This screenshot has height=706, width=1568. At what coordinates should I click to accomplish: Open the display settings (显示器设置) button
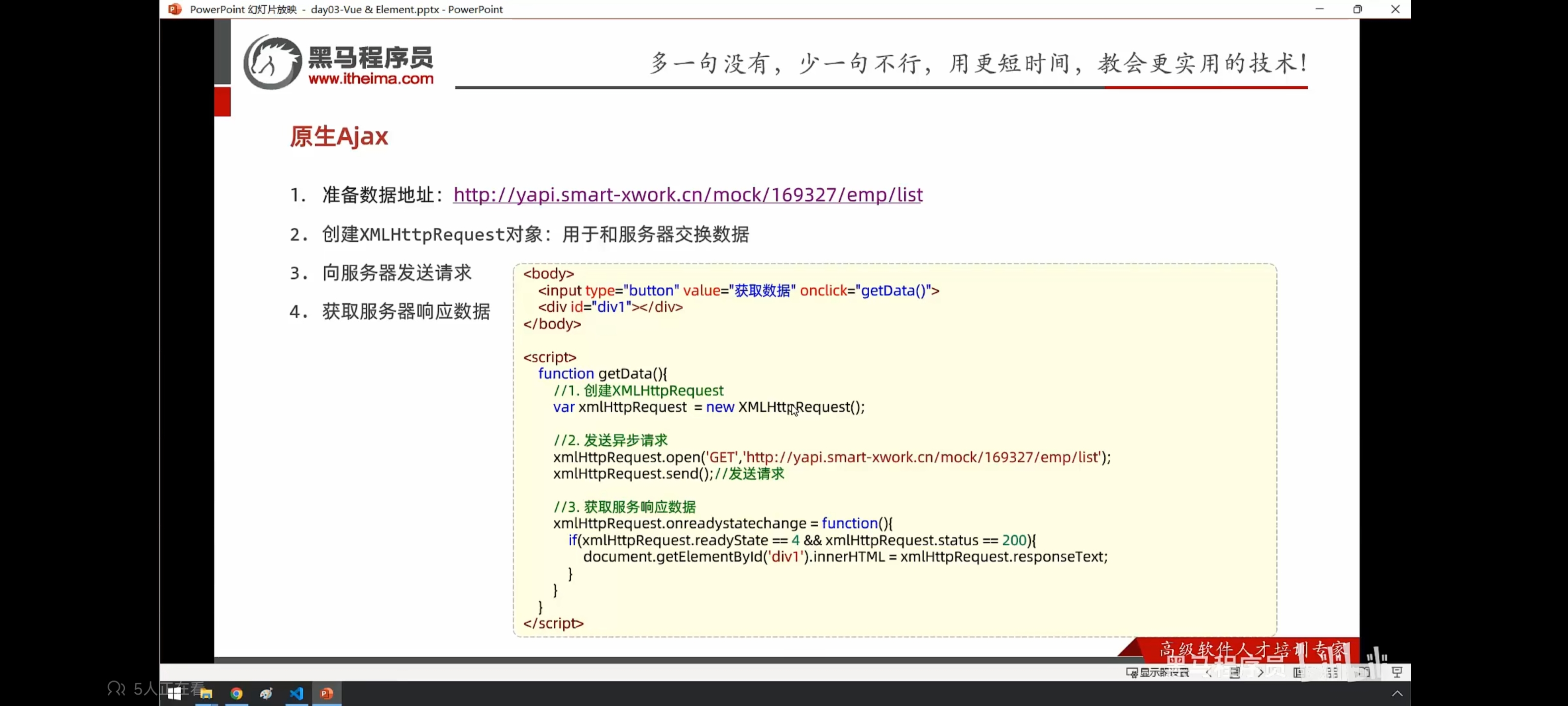(1158, 672)
